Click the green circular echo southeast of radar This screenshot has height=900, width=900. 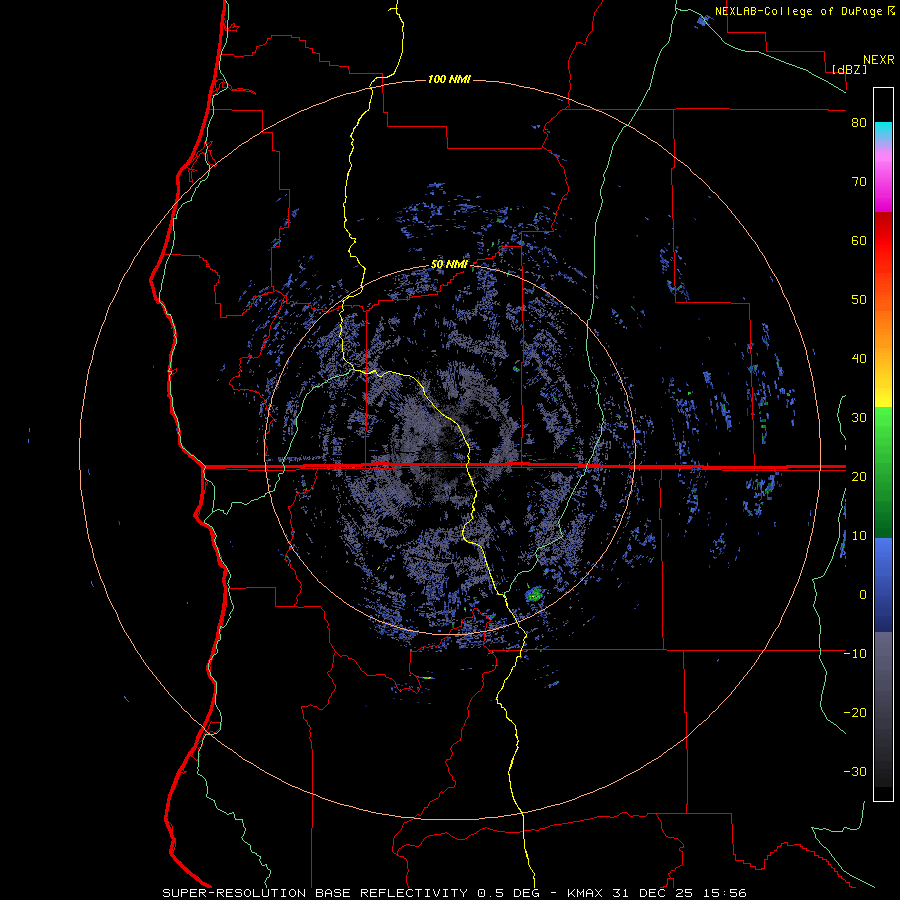coord(536,594)
